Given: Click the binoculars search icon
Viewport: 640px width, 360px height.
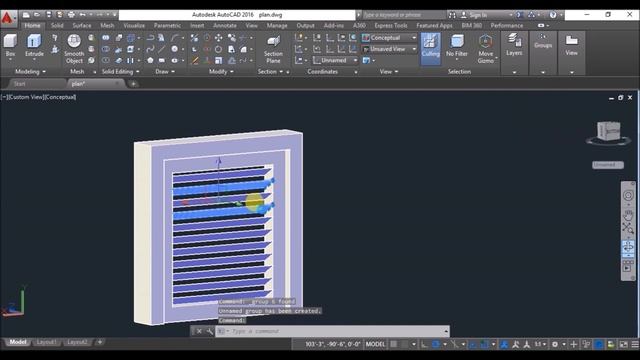Looking at the screenshot, I should (x=452, y=15).
